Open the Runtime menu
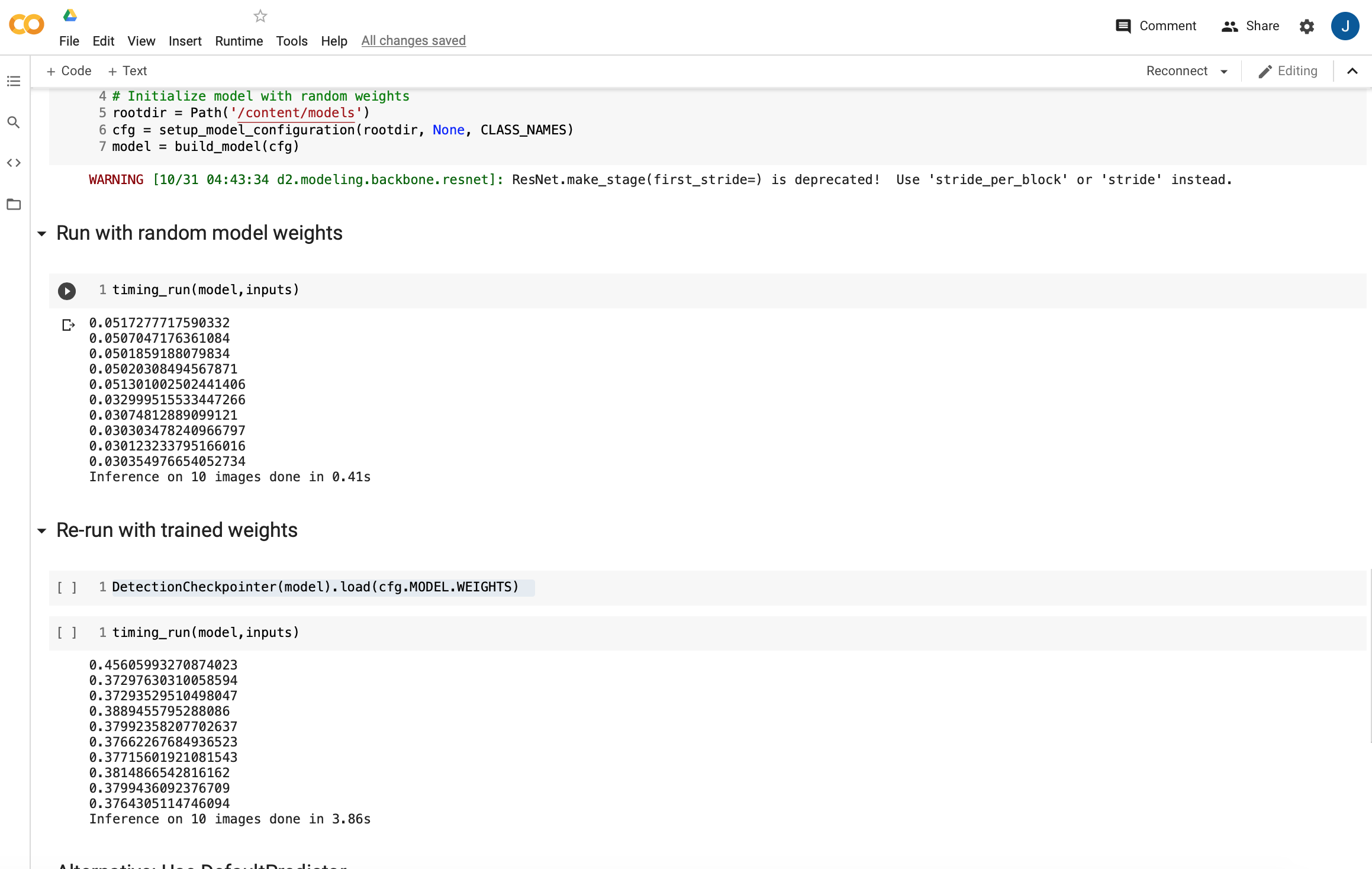This screenshot has height=869, width=1372. coord(239,41)
